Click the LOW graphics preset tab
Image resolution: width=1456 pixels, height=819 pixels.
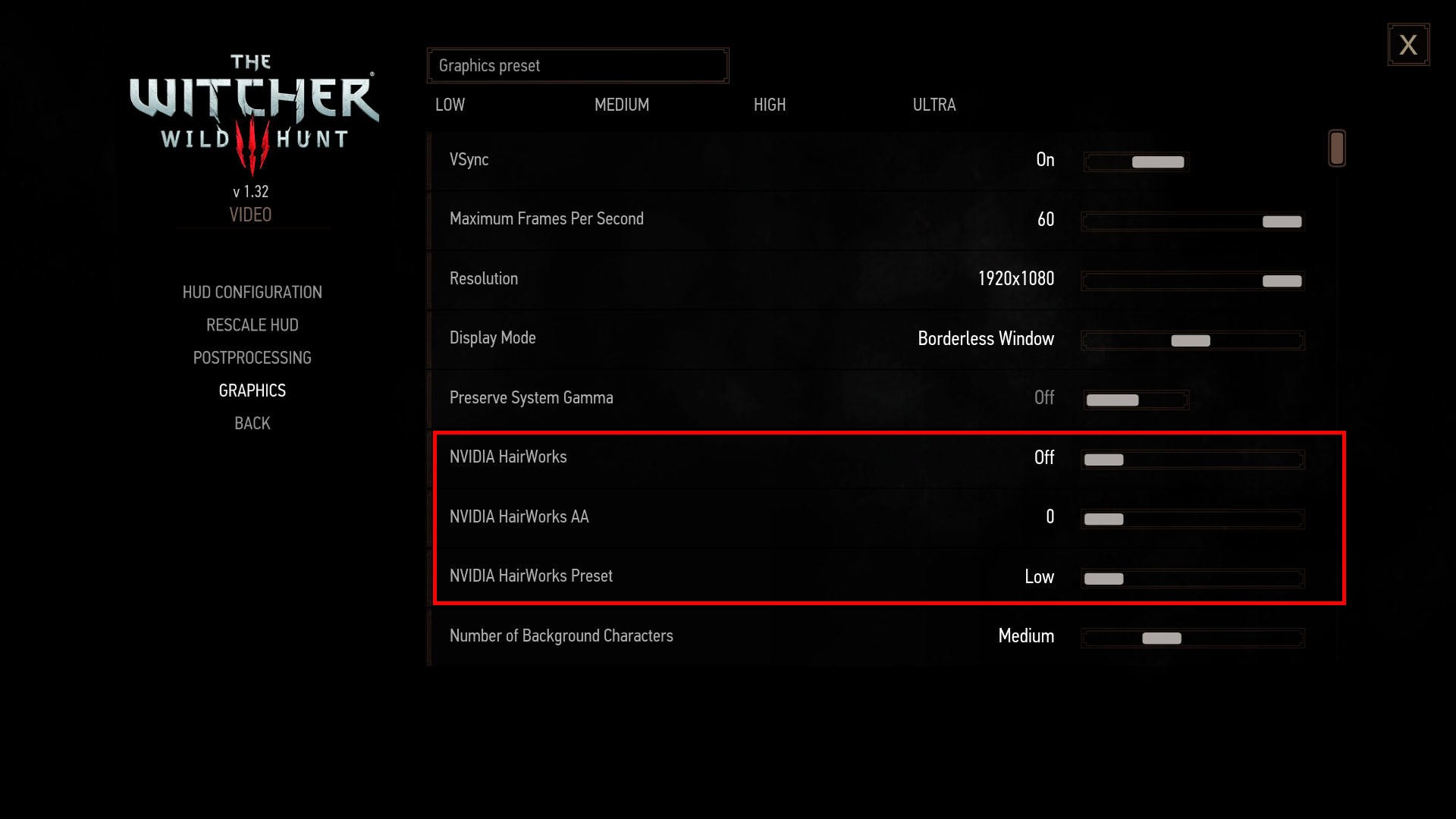450,104
